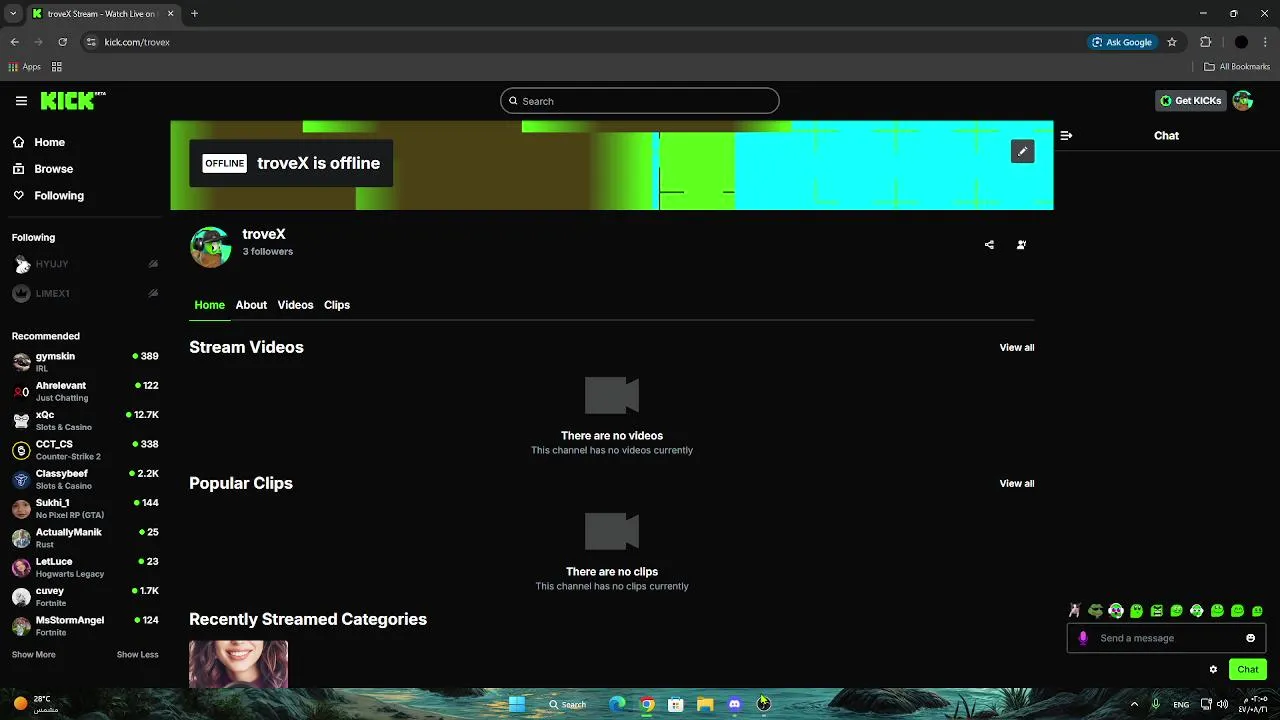Image resolution: width=1280 pixels, height=720 pixels.
Task: Go back in browser history
Action: 14,42
